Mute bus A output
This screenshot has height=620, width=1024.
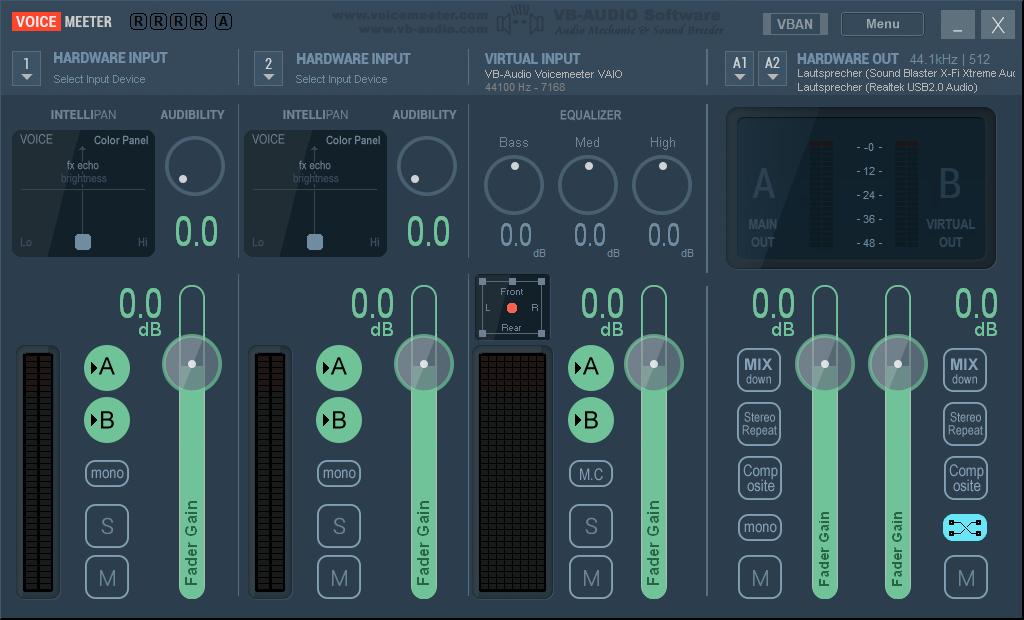click(x=760, y=578)
